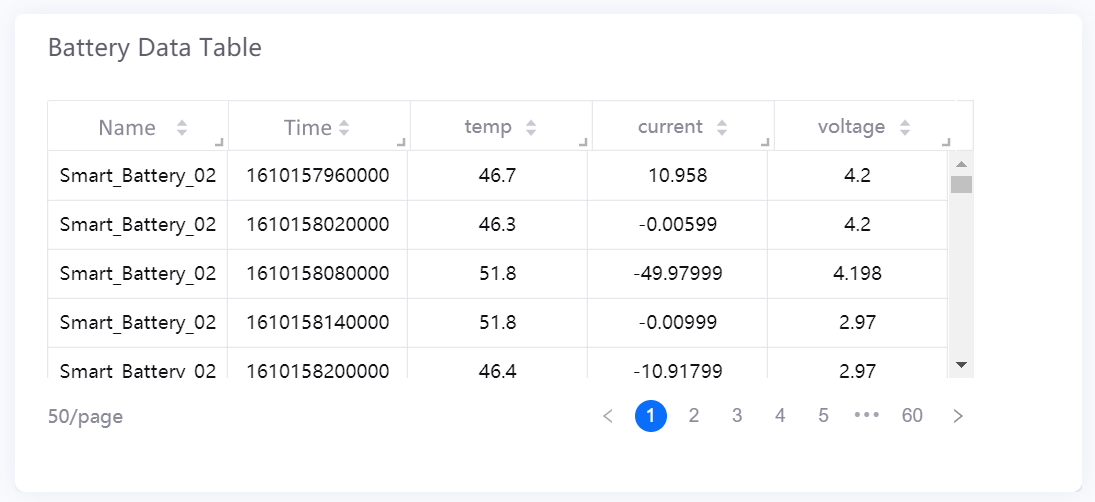Click the Time column sort arrows
The width and height of the screenshot is (1095, 502).
tap(344, 128)
